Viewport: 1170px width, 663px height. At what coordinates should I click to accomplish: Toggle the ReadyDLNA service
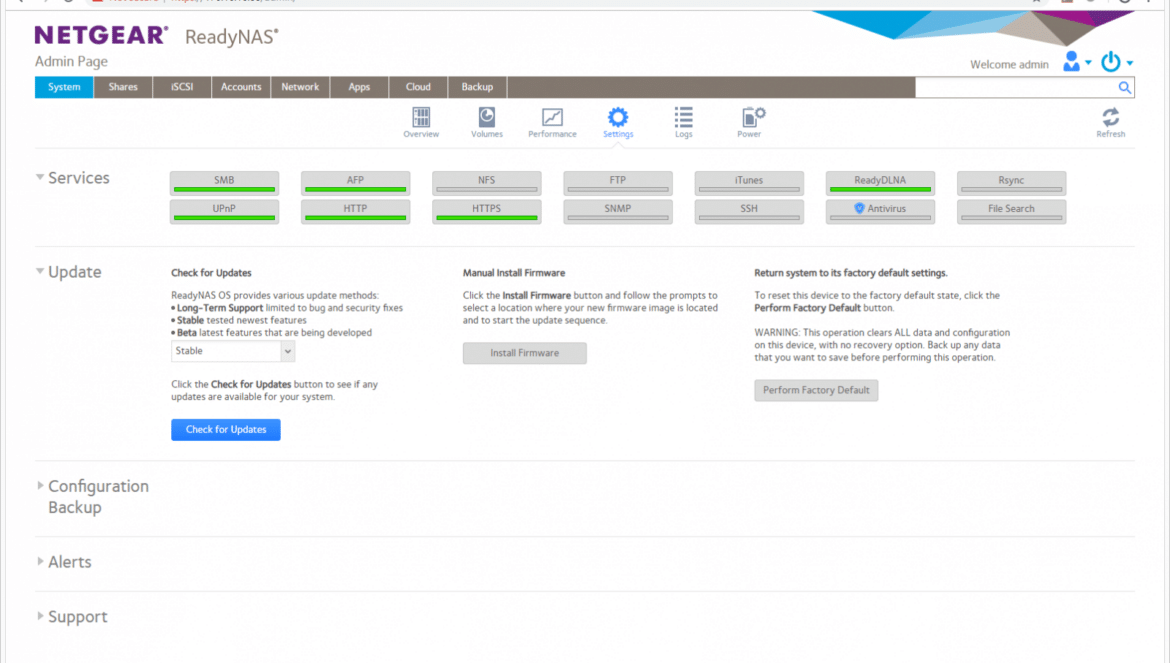pyautogui.click(x=880, y=183)
